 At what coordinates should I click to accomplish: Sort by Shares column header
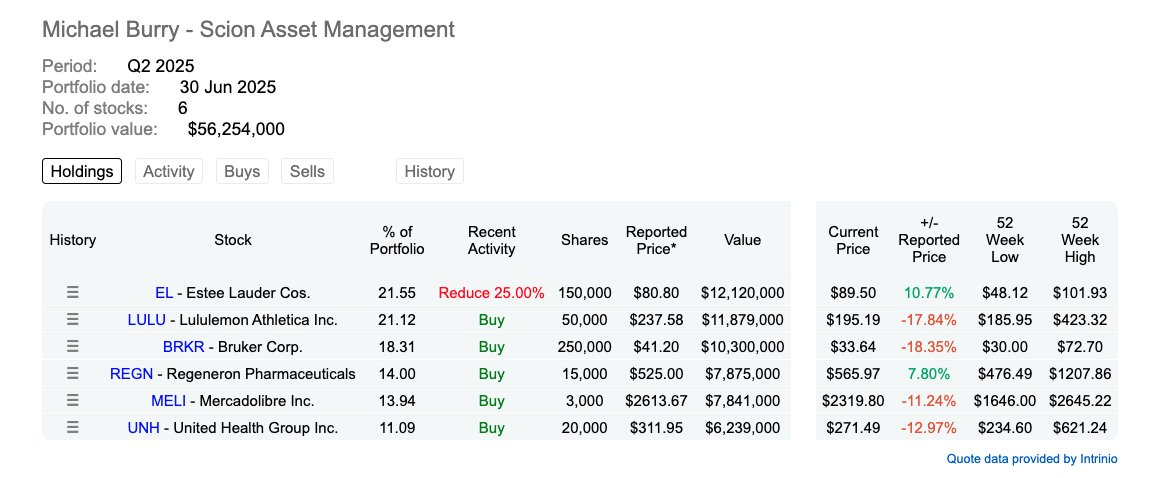tap(584, 240)
